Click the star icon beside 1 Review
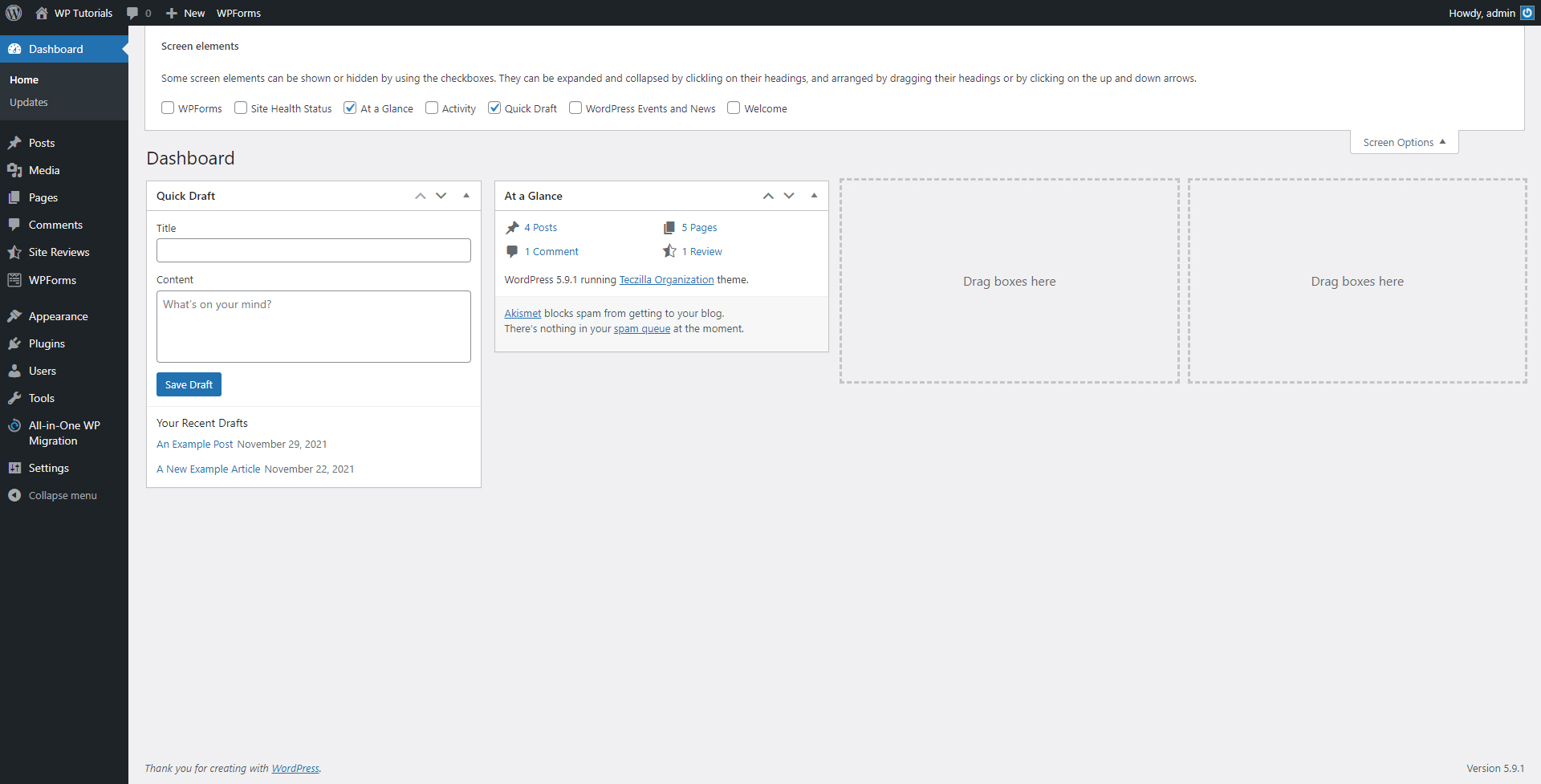Image resolution: width=1541 pixels, height=784 pixels. (669, 251)
